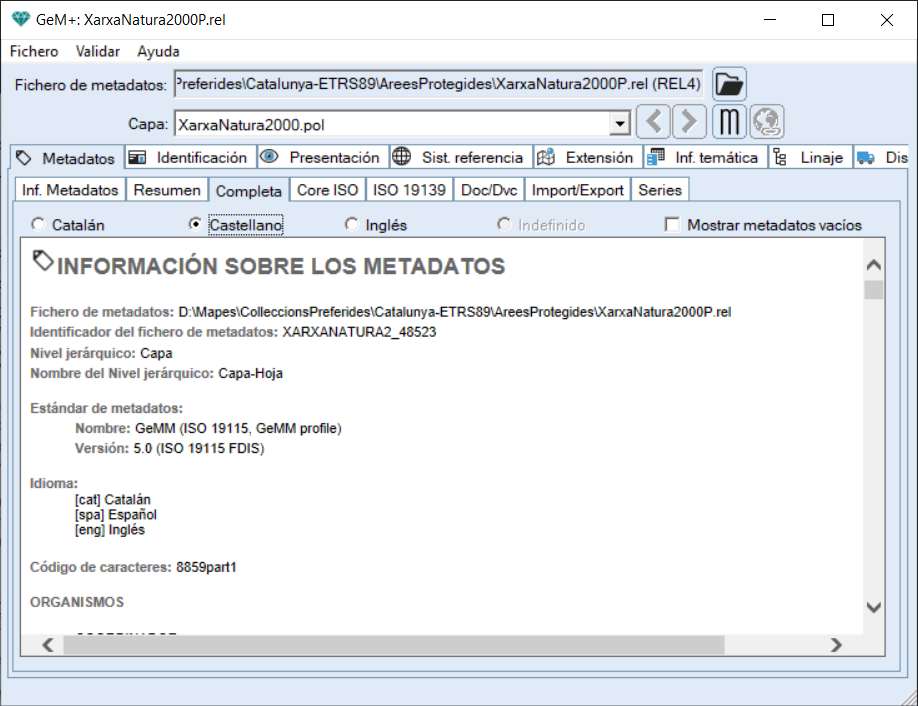
Task: Switch to the Core ISO subtab
Action: click(x=327, y=190)
